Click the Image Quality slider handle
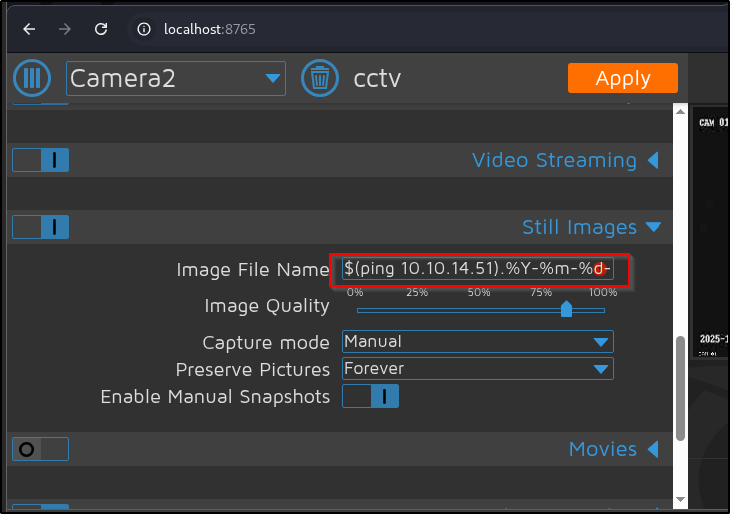The height and width of the screenshot is (514, 730). 566,309
